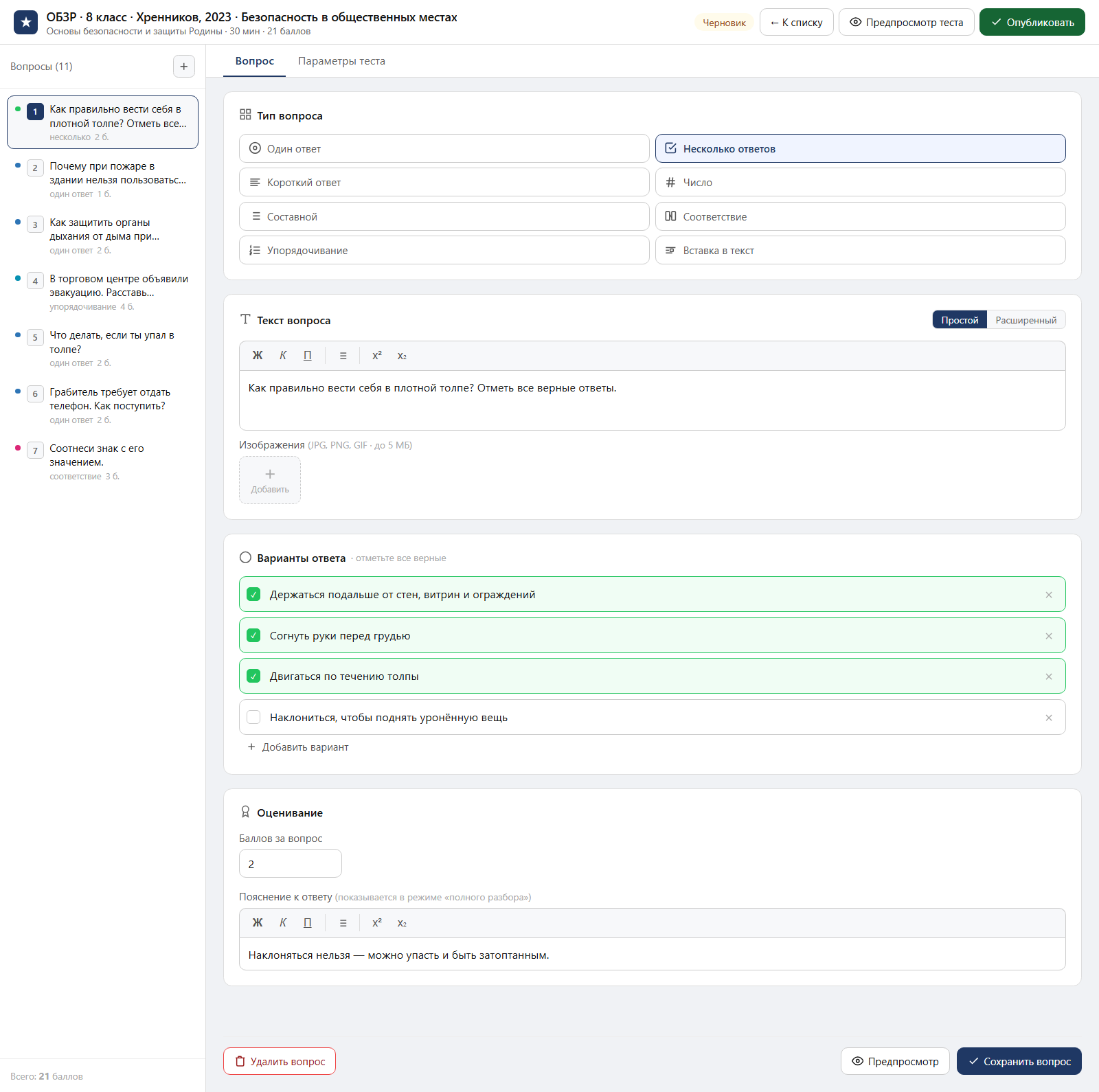Add an image to the question
This screenshot has width=1099, height=1092.
coord(270,480)
